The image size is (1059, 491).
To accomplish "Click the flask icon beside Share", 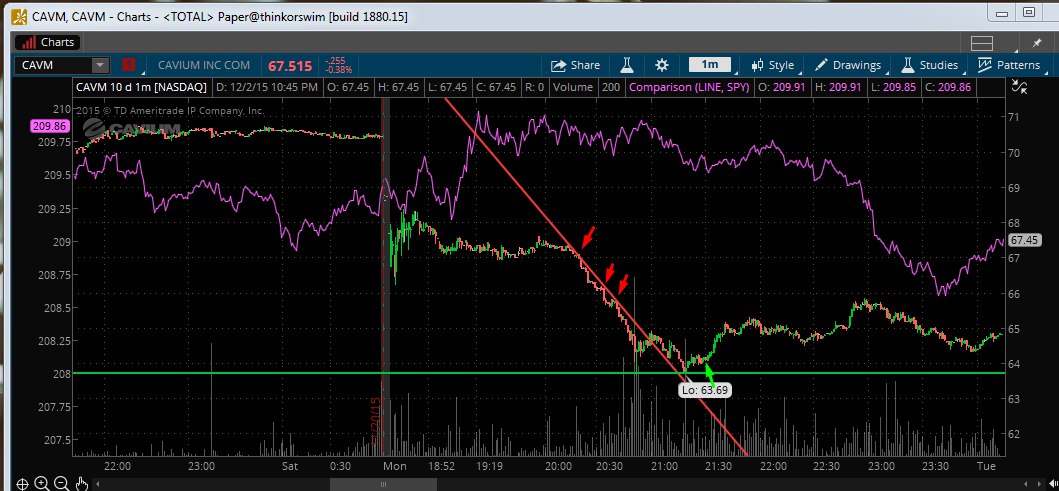I will [627, 65].
